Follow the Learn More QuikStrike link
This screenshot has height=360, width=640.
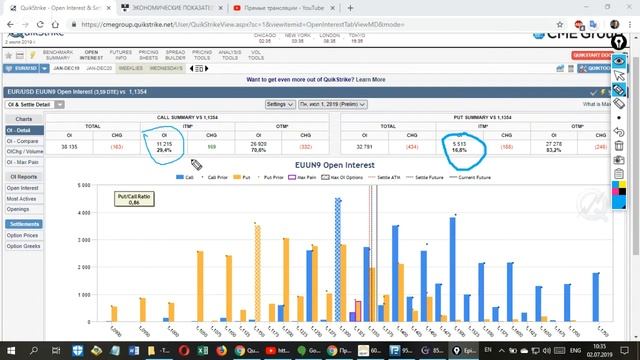pos(370,80)
